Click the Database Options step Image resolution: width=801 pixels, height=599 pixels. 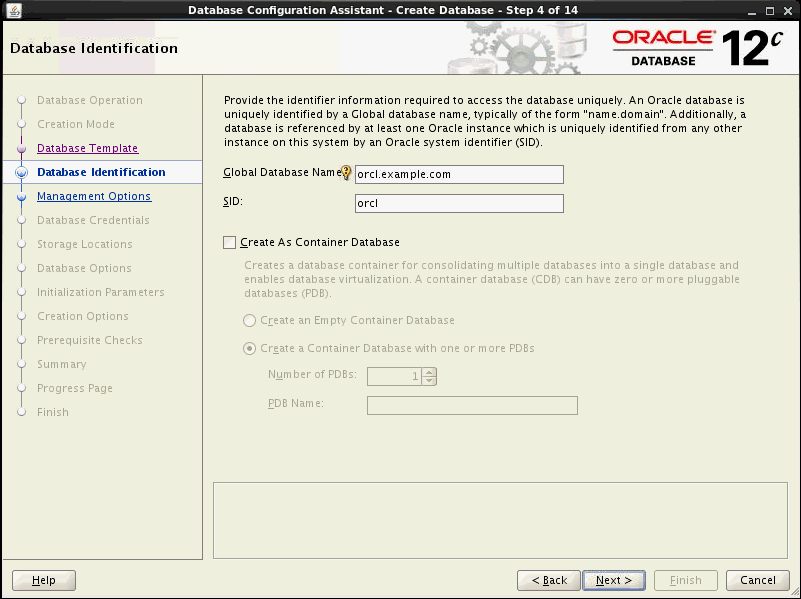click(84, 268)
